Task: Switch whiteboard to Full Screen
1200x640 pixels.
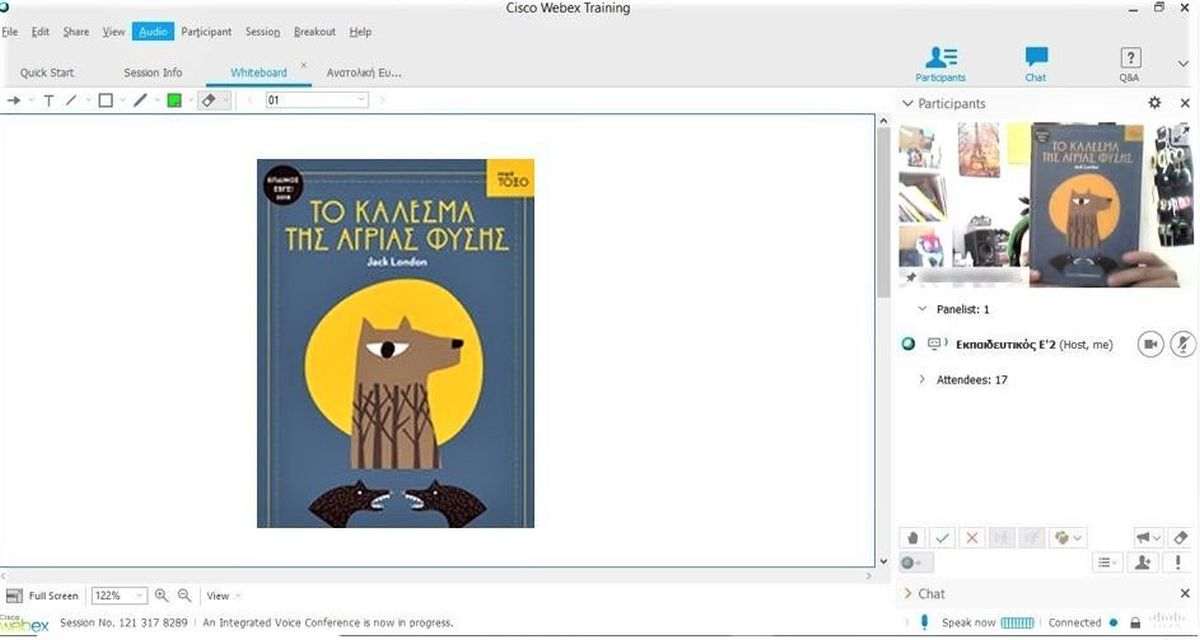Action: [x=42, y=596]
